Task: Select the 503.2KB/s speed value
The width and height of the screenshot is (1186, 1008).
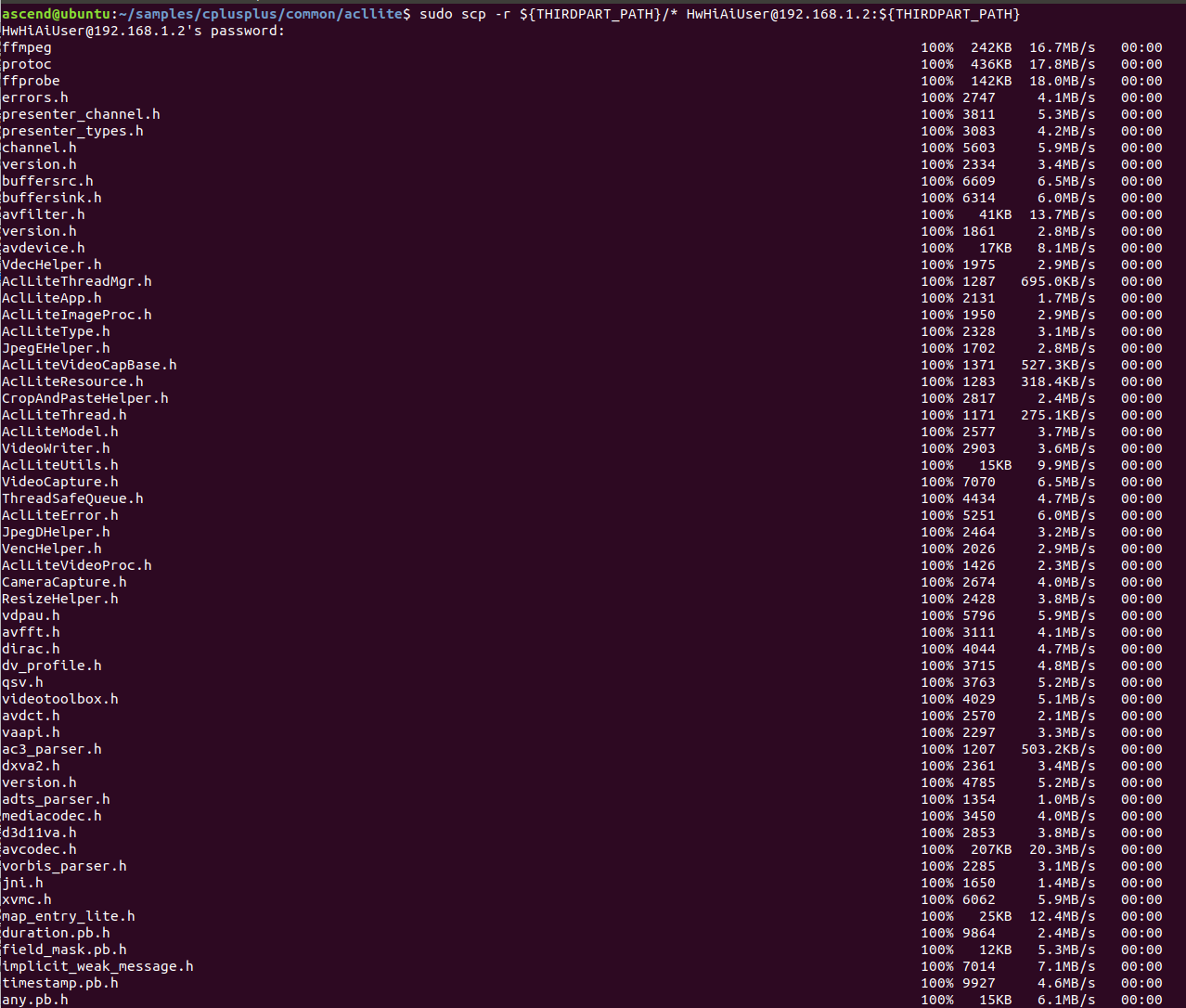Action: click(1058, 749)
